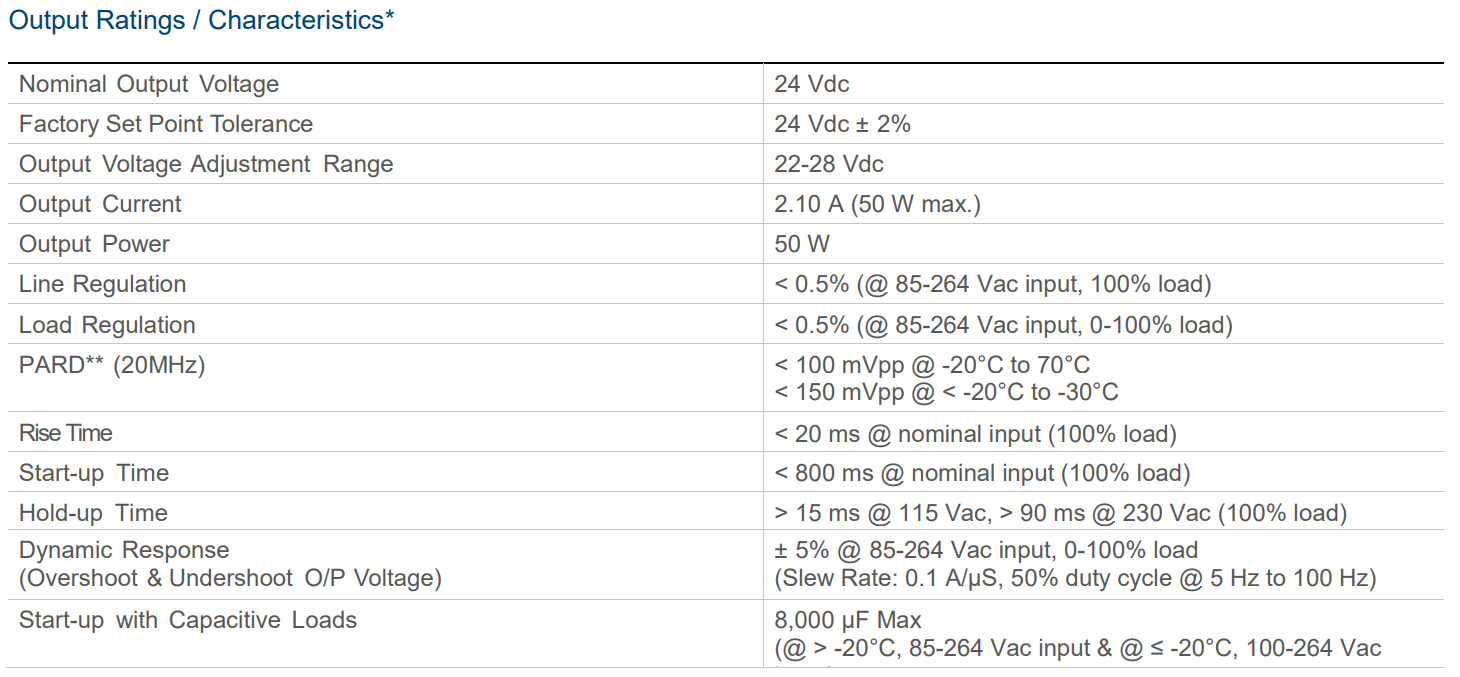
Task: Click the Load Regulation 0-100% load value
Action: 1003,325
